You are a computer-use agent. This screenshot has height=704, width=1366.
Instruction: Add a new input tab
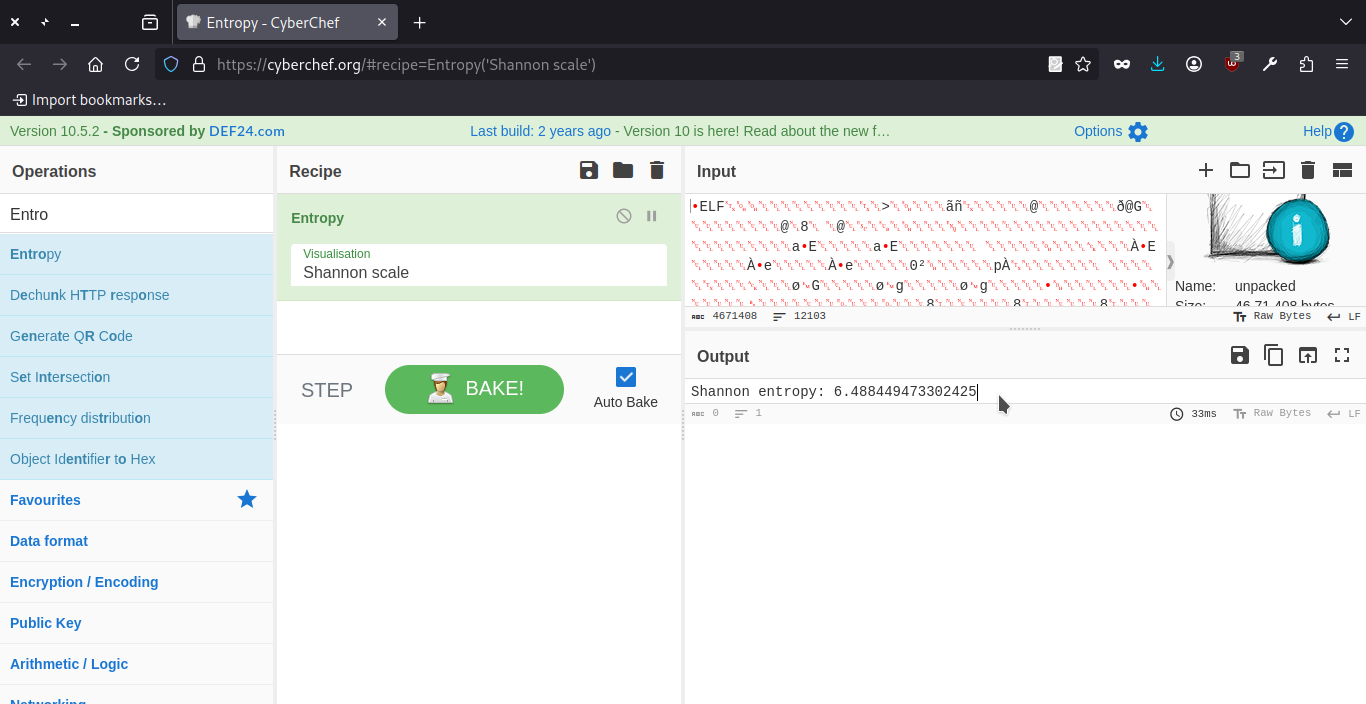[1206, 171]
